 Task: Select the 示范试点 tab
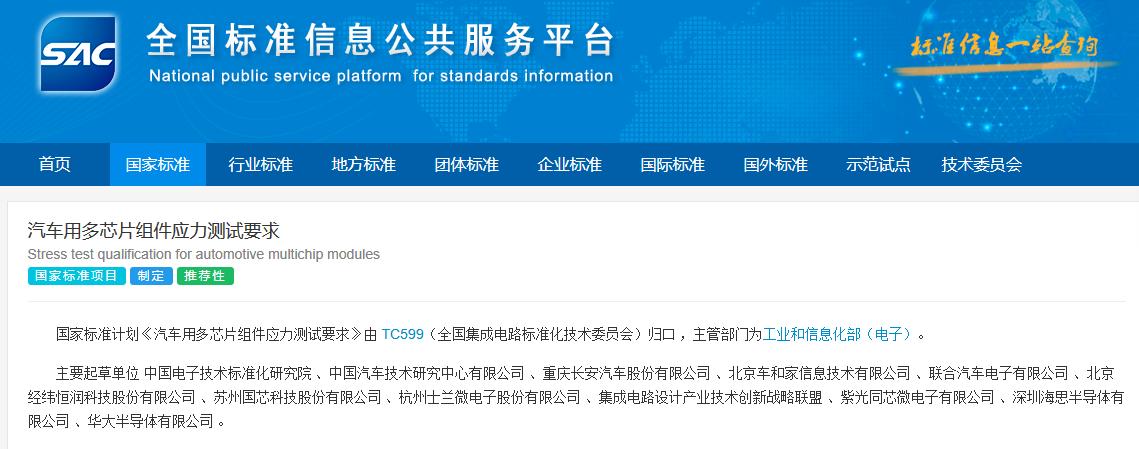(x=879, y=164)
